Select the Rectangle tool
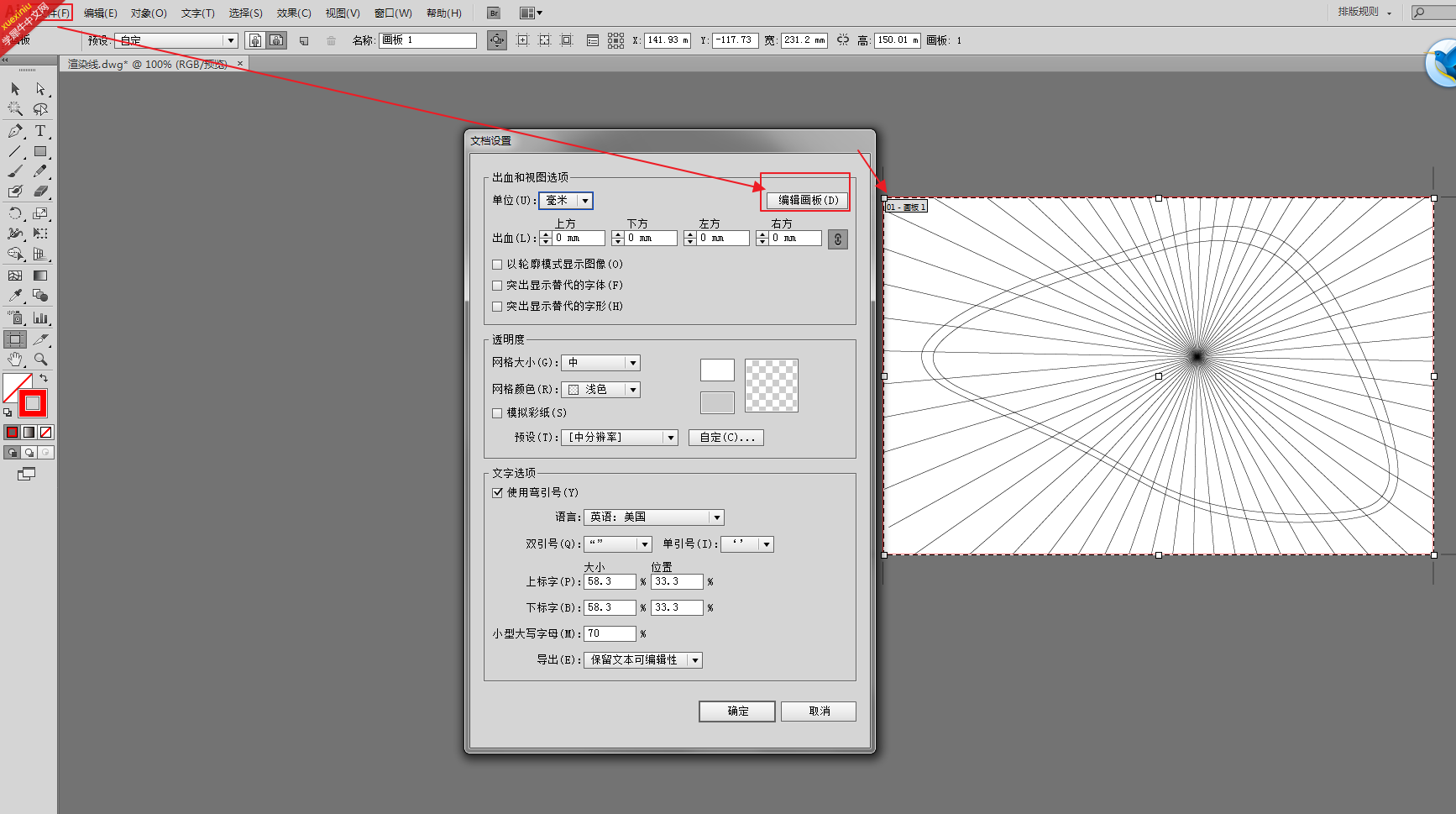This screenshot has width=1456, height=814. pyautogui.click(x=40, y=151)
